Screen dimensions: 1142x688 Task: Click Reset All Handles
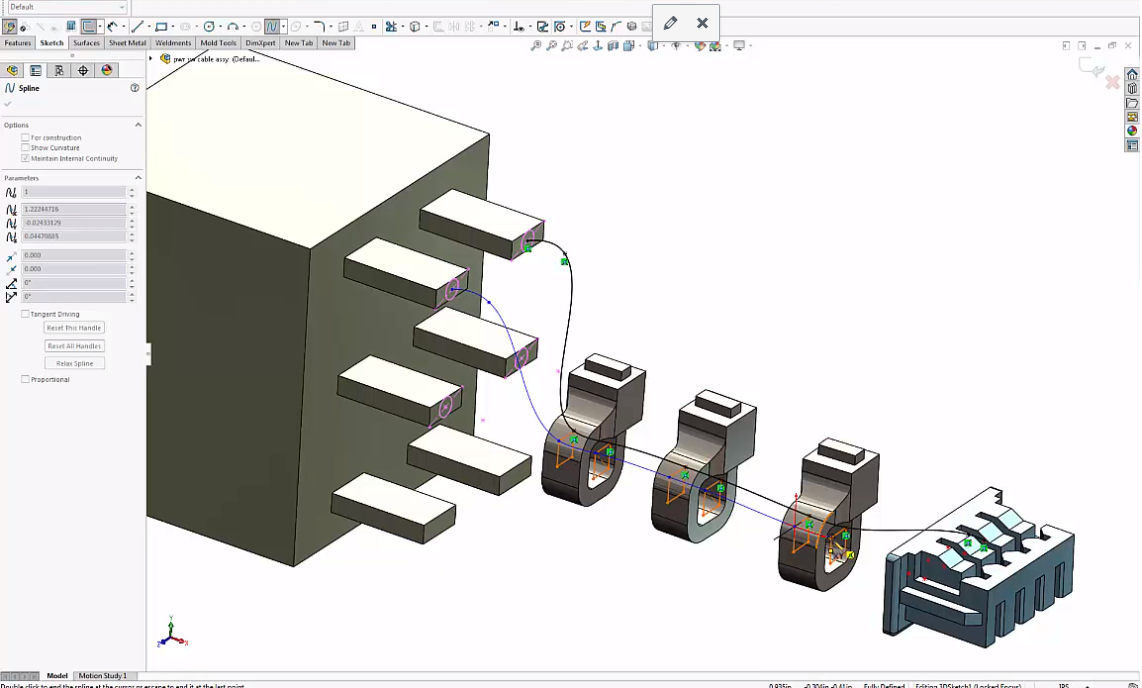click(73, 345)
